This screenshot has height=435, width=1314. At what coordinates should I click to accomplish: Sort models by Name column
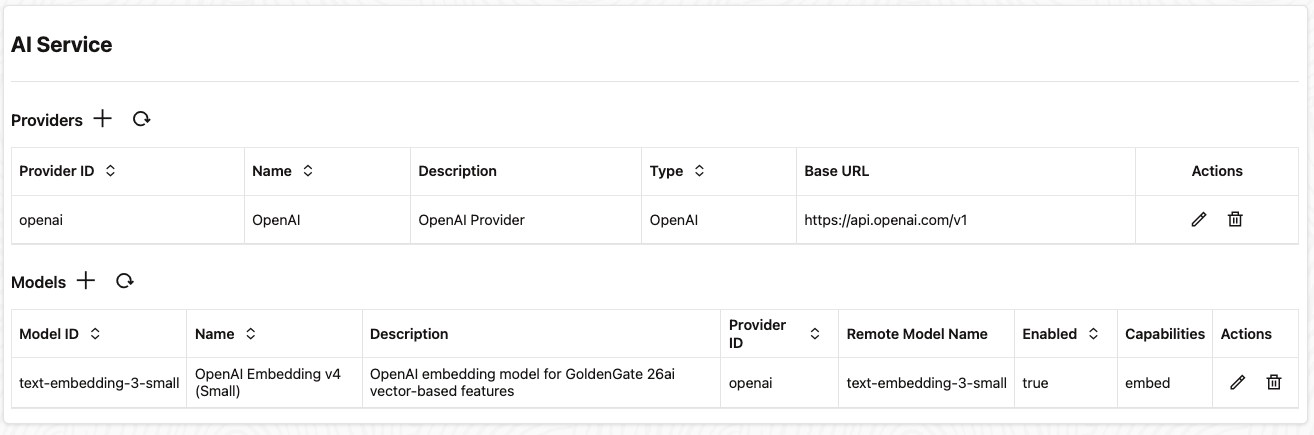tap(251, 334)
